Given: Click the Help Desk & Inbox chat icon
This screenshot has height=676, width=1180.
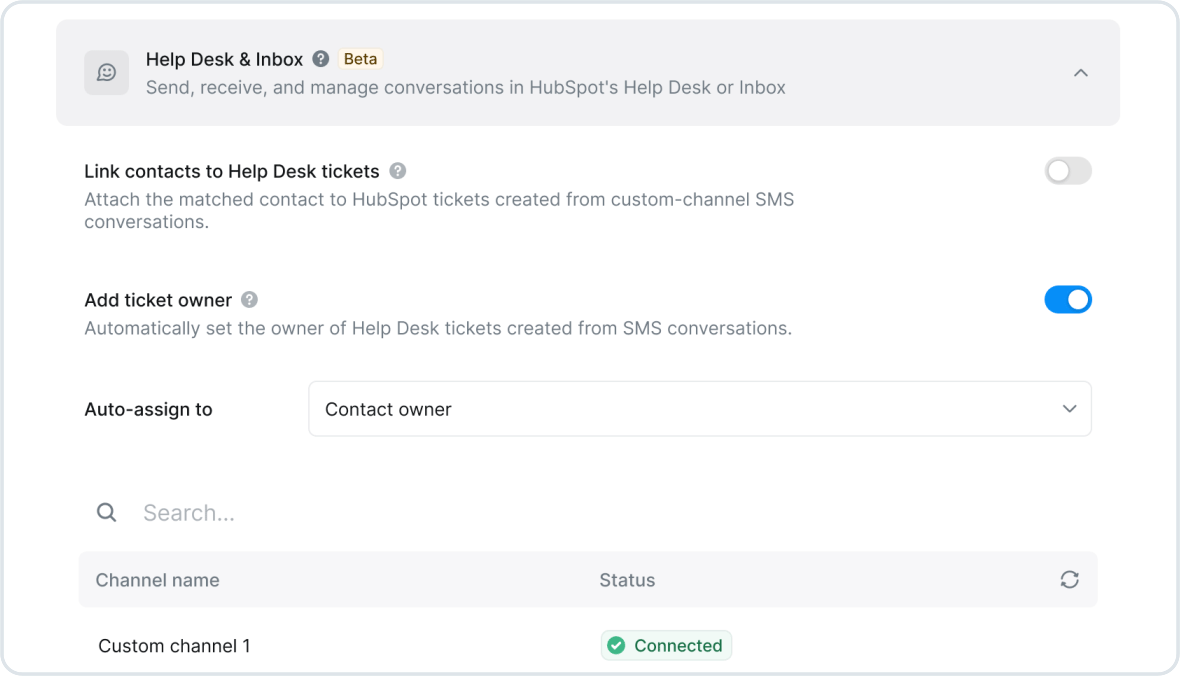Looking at the screenshot, I should point(106,72).
